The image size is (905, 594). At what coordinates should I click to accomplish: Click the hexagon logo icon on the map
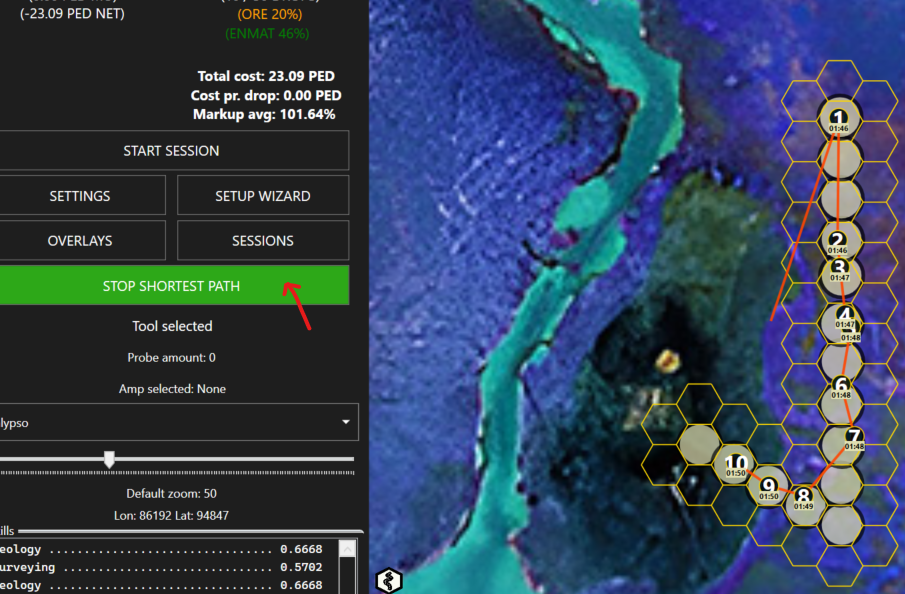click(x=389, y=580)
